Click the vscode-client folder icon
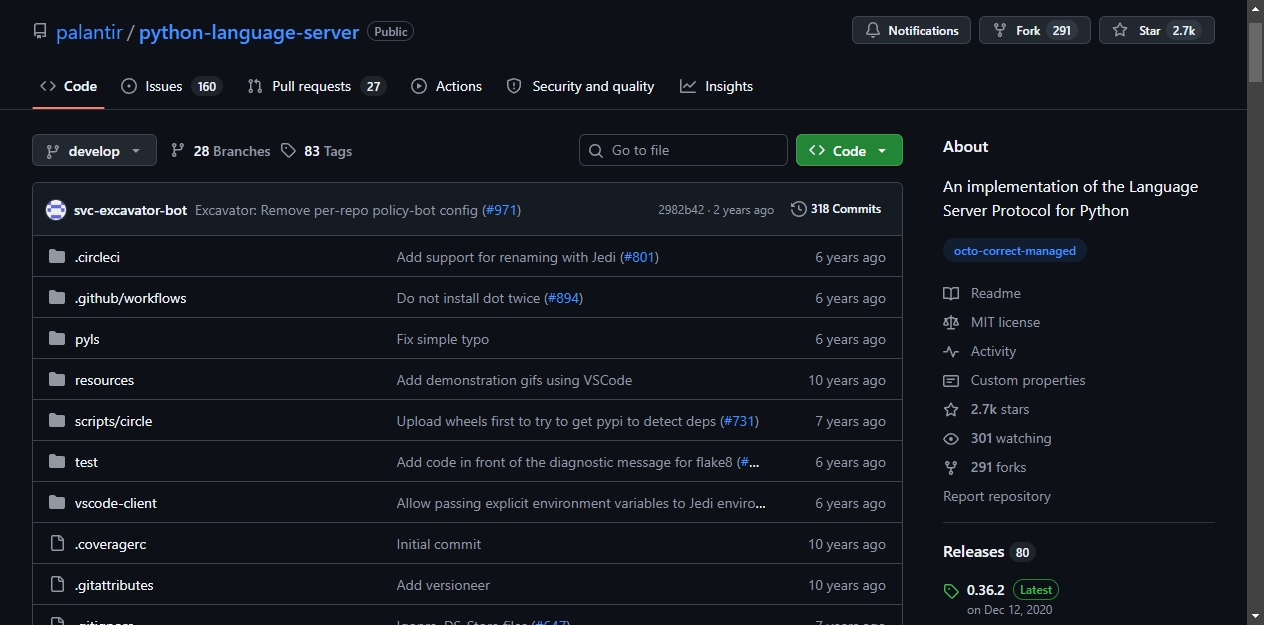The image size is (1264, 625). (x=57, y=503)
